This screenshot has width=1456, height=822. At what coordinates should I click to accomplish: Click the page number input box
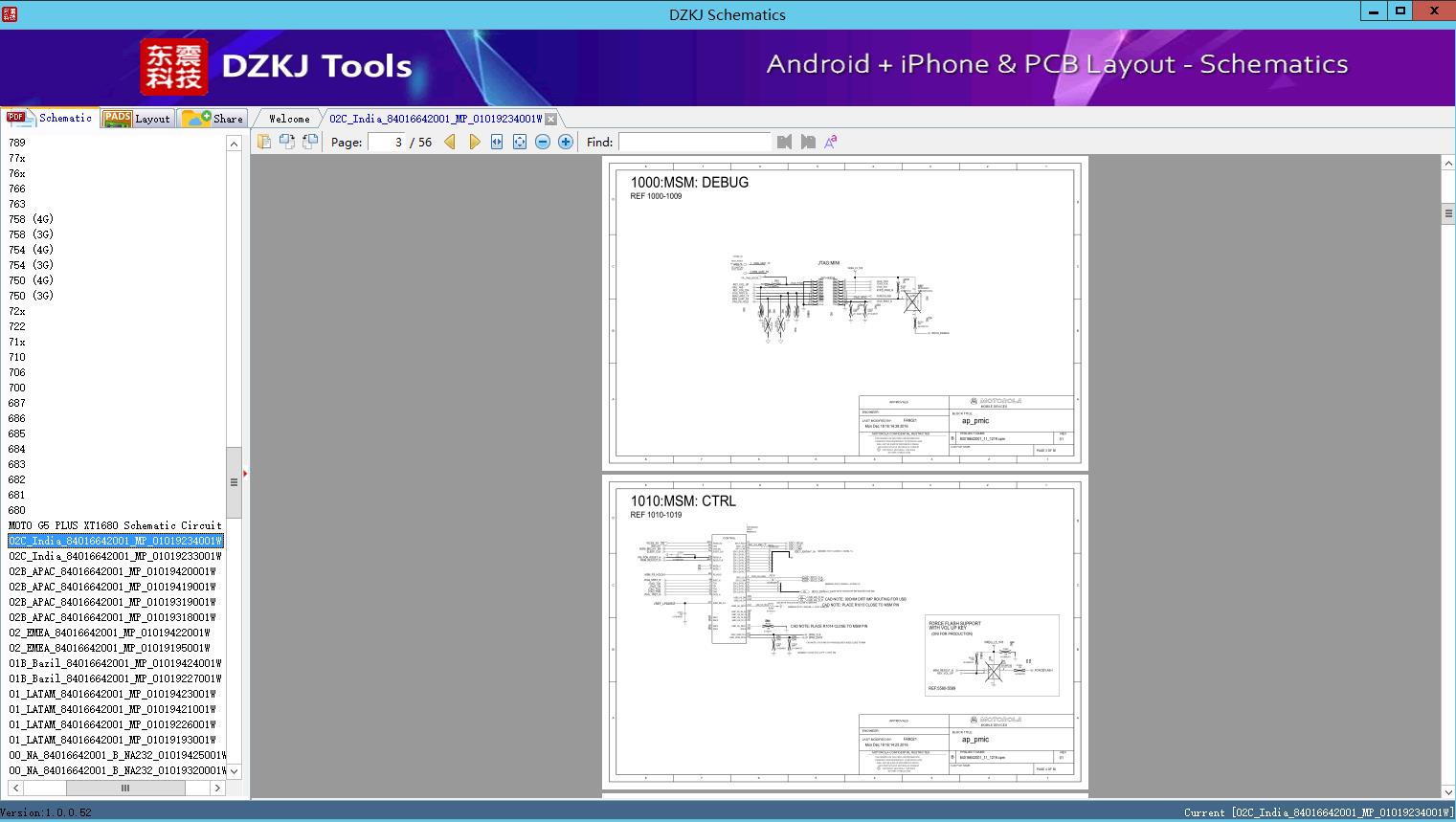[x=386, y=142]
